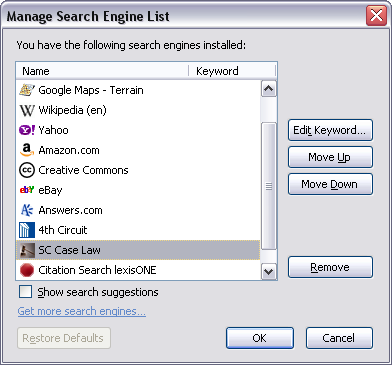Remove the selected search engine
Viewport: 392px width, 365px height.
330,267
